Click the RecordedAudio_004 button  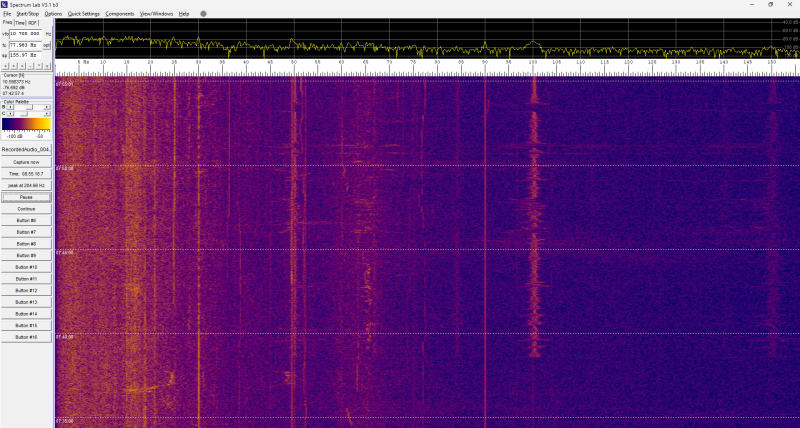(x=26, y=150)
